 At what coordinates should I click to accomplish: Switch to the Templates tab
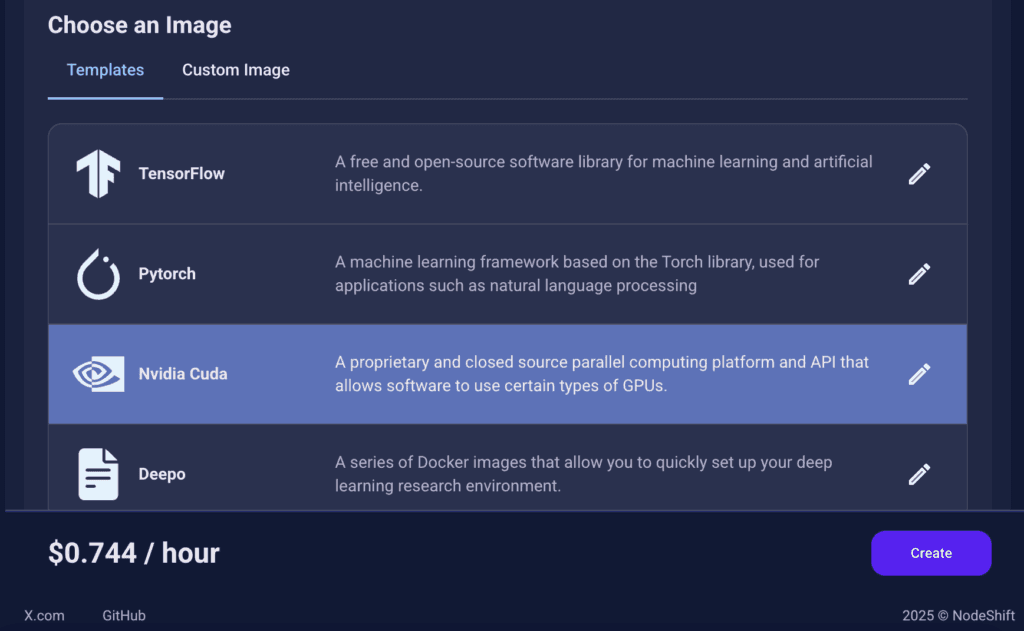105,70
